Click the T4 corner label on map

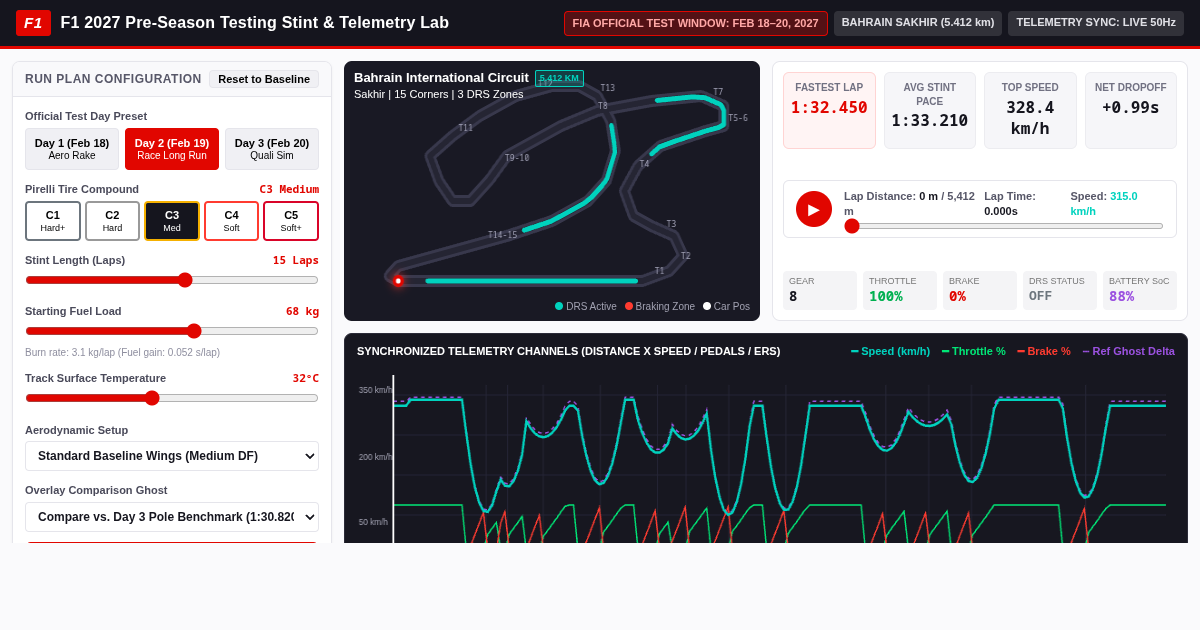[644, 164]
